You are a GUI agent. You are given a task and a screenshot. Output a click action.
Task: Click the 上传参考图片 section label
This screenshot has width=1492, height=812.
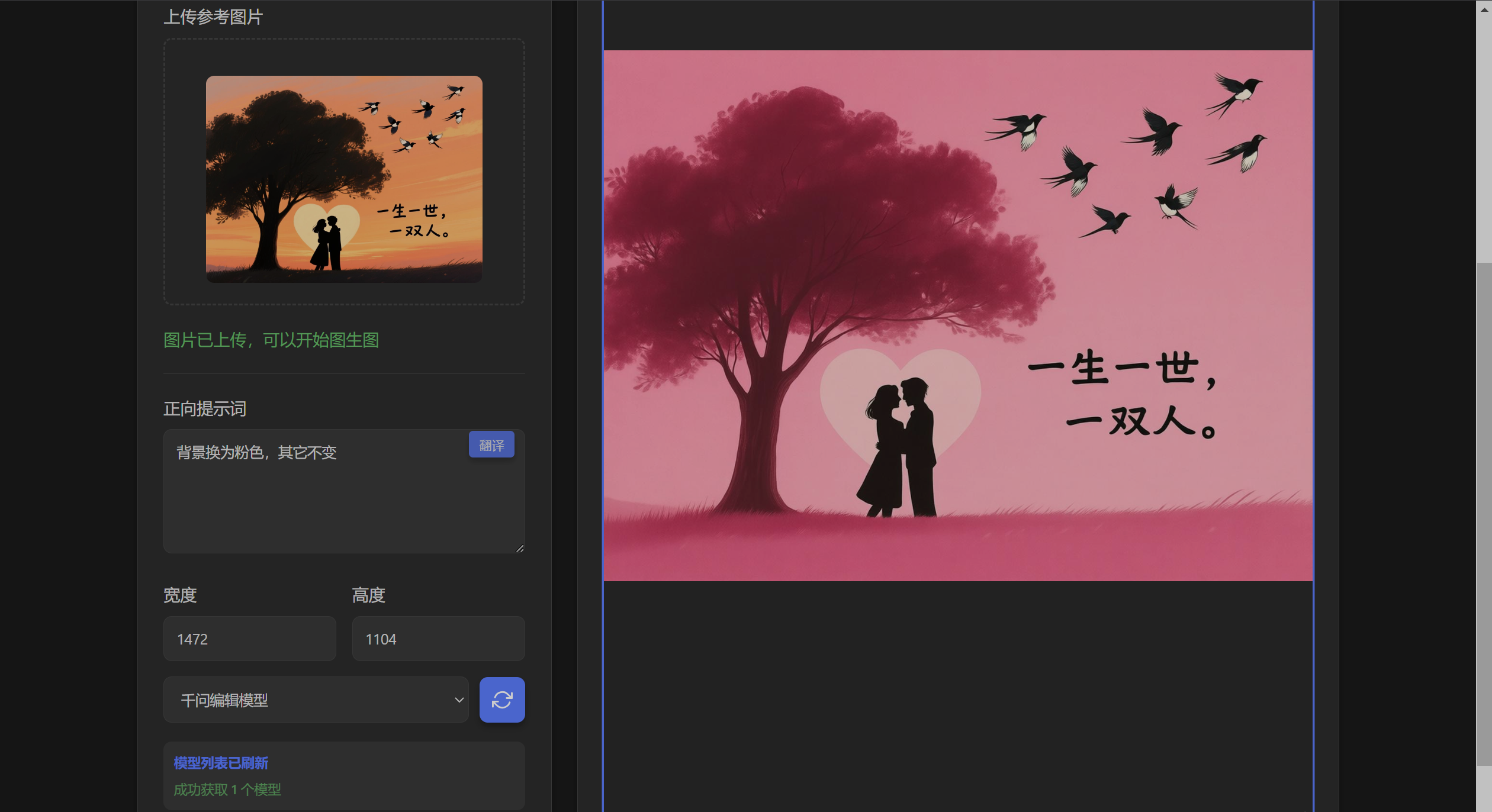pyautogui.click(x=213, y=17)
